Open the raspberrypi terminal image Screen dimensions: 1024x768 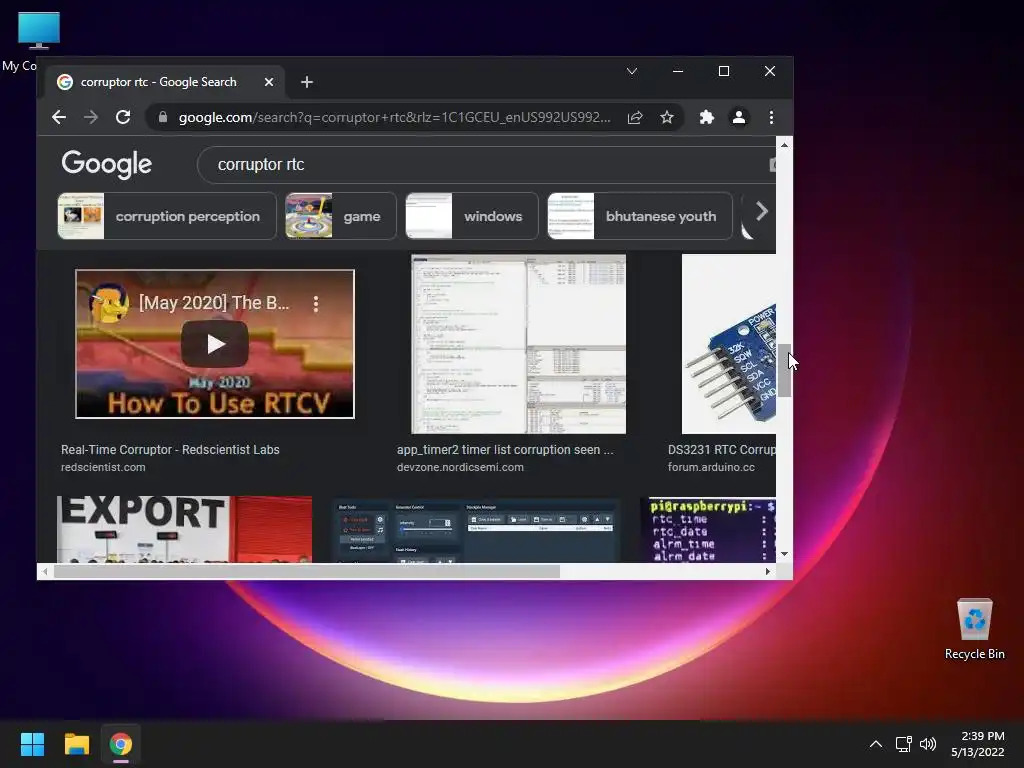tap(711, 530)
